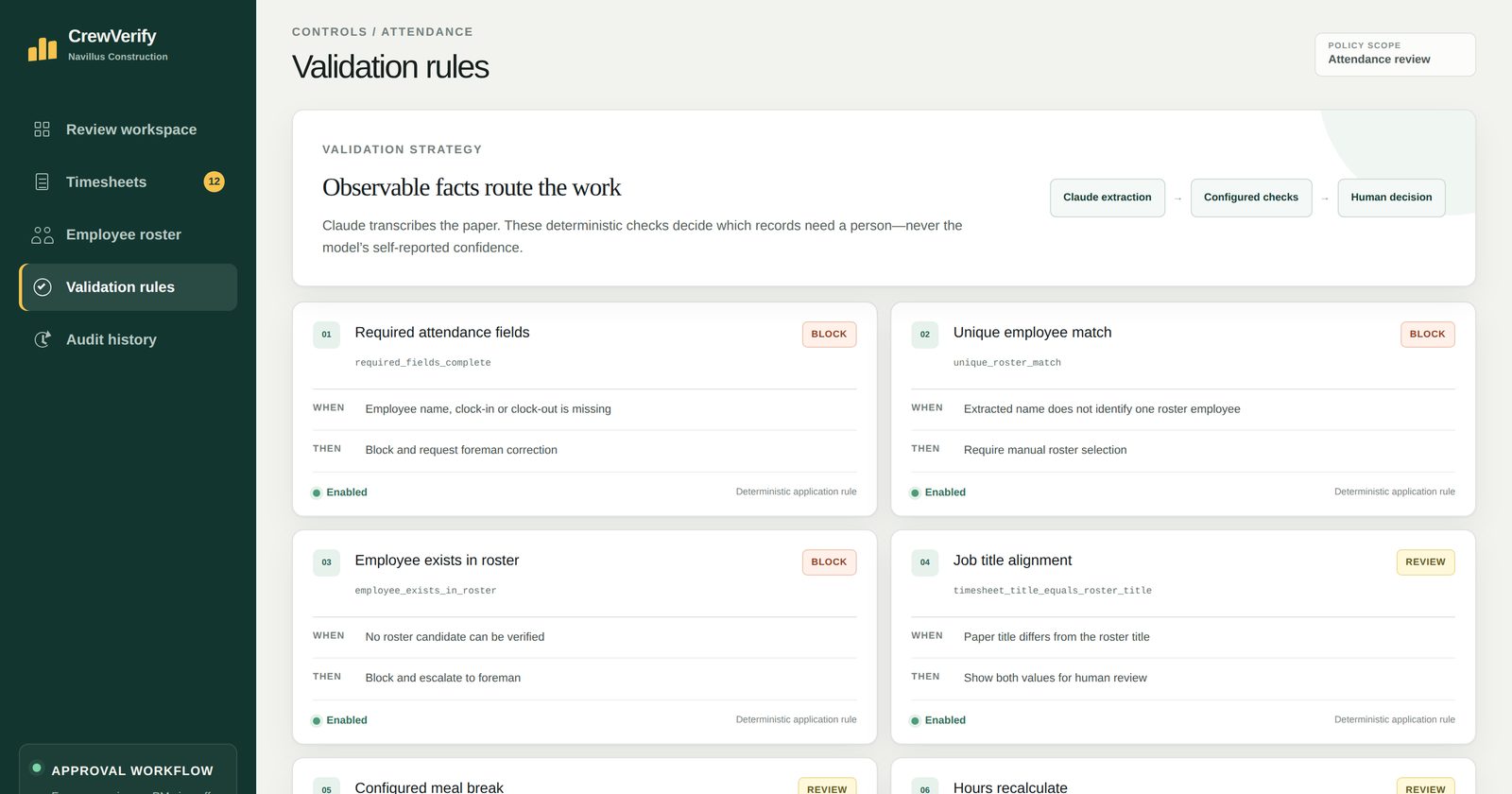Click the 'timesheet_title_equals_roster_title' rule identifier
Screen dimensions: 1512x794
pyautogui.click(x=1053, y=591)
